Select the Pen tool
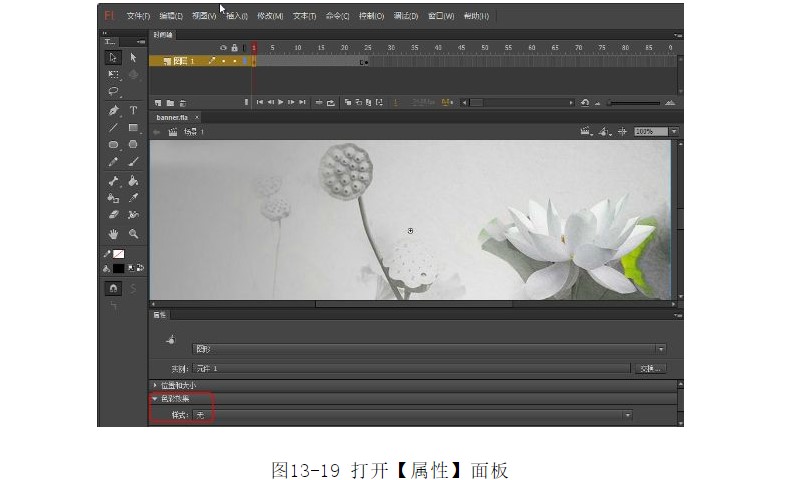 coord(114,111)
